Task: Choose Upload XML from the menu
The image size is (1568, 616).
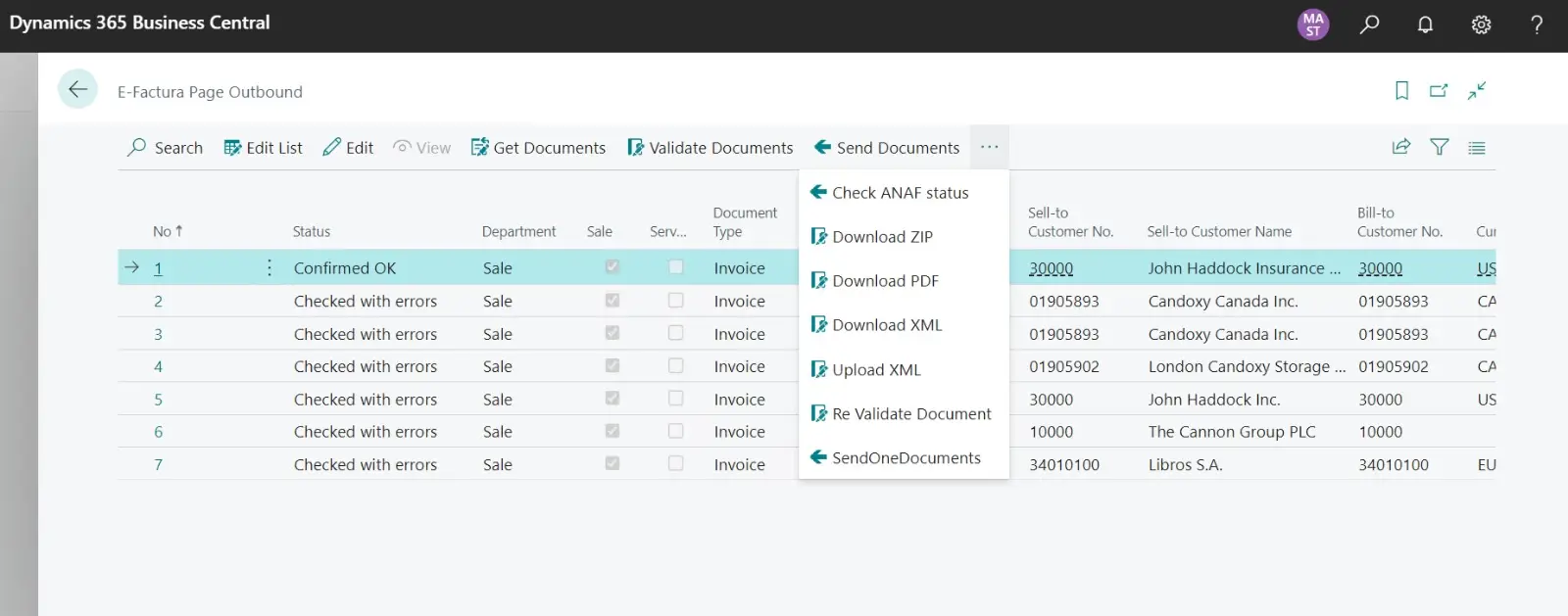Action: pyautogui.click(x=866, y=369)
